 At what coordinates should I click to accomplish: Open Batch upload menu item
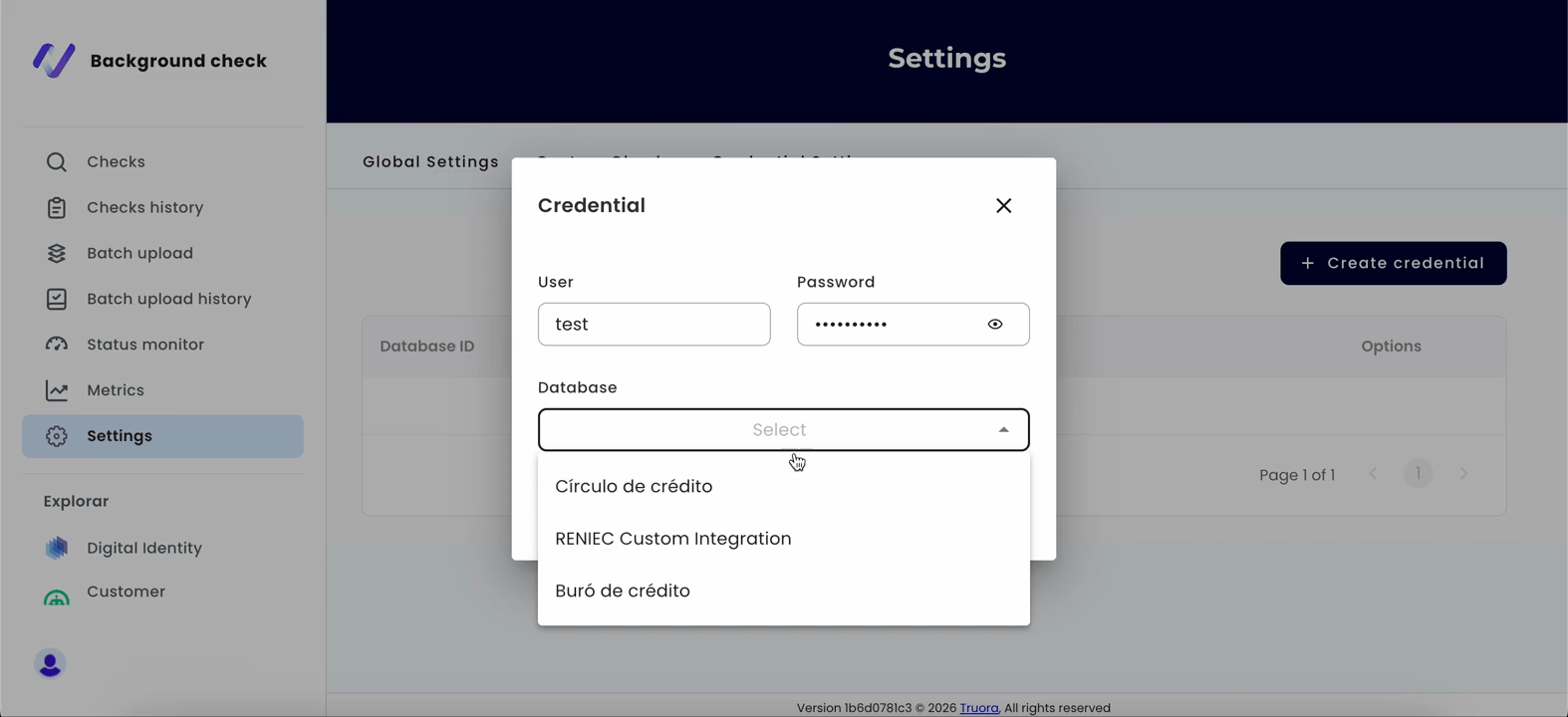pos(139,254)
